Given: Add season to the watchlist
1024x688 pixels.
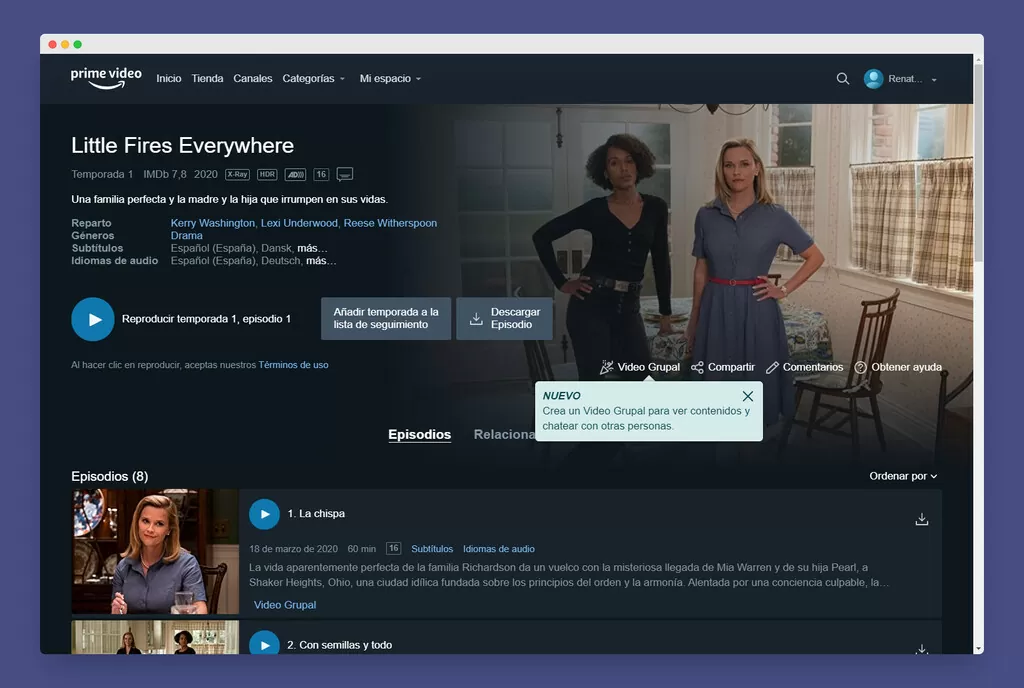Looking at the screenshot, I should [x=386, y=319].
